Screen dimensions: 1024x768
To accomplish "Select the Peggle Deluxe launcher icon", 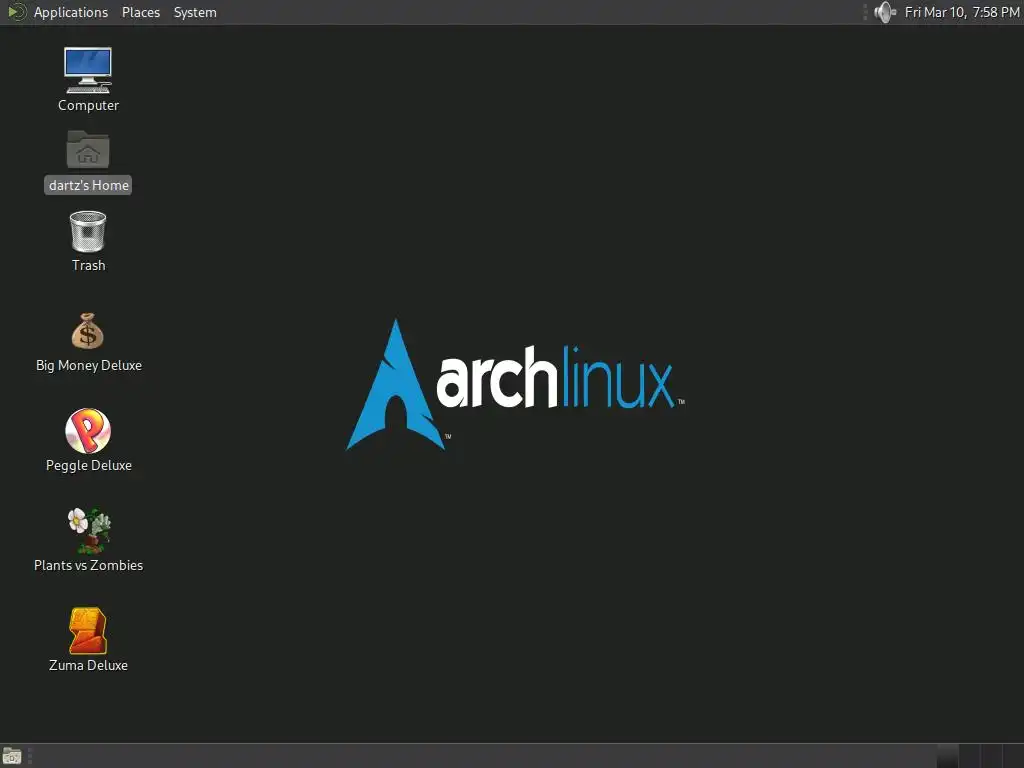I will (88, 431).
